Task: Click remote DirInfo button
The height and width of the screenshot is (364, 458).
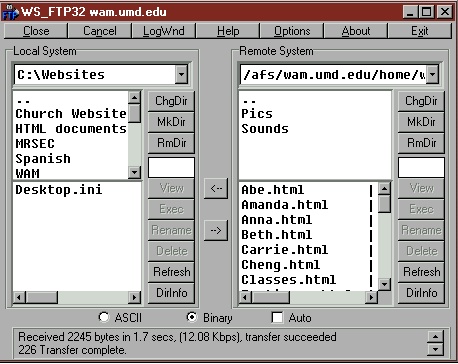Action: click(421, 293)
